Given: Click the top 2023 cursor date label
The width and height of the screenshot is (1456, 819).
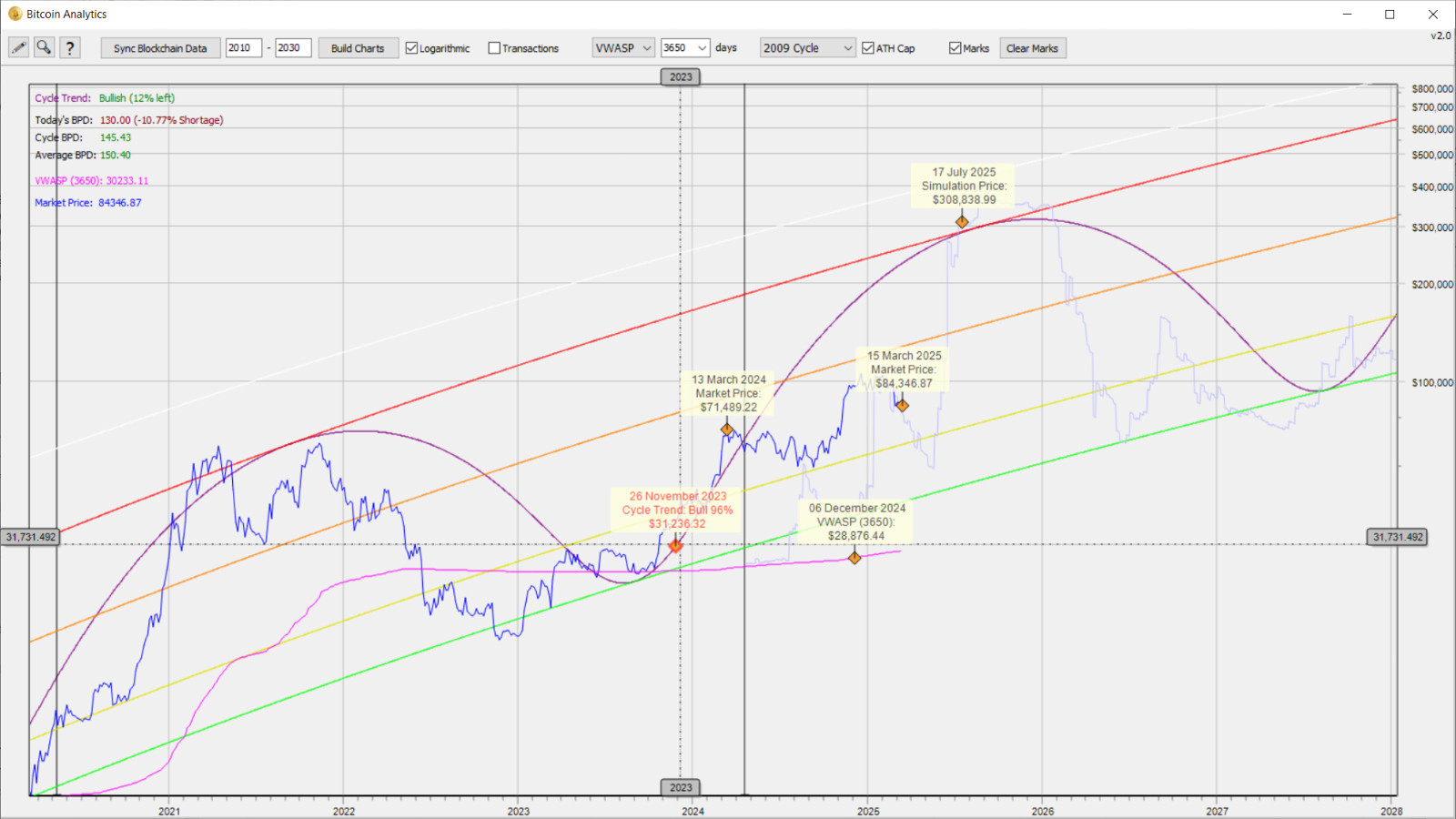Looking at the screenshot, I should [681, 77].
